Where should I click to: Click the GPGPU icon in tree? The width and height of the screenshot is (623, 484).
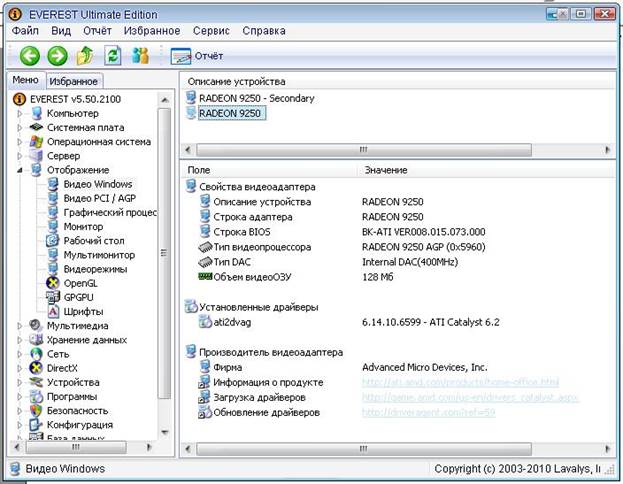(x=52, y=297)
